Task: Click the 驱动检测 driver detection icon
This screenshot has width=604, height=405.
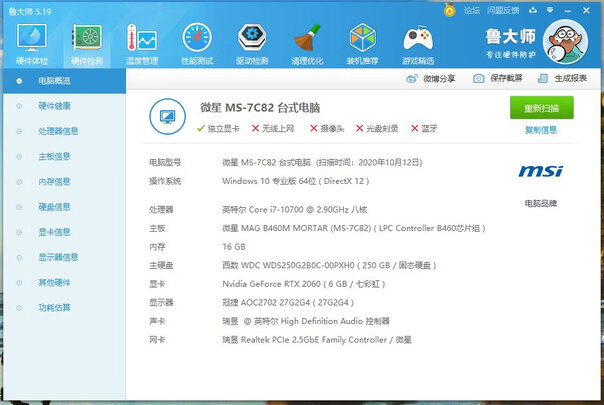Action: coord(251,42)
